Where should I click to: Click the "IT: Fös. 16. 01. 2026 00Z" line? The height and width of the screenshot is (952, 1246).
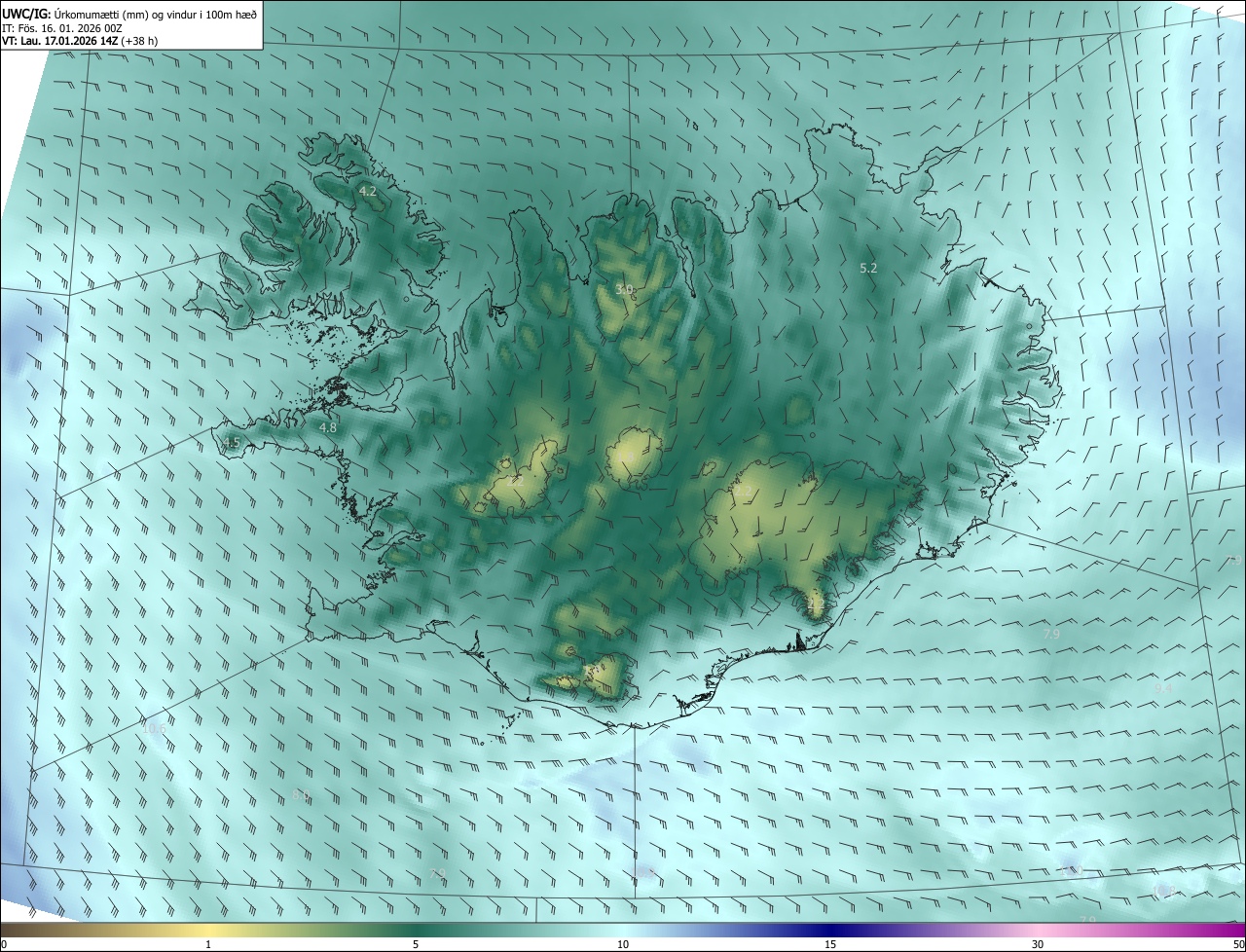[x=62, y=27]
